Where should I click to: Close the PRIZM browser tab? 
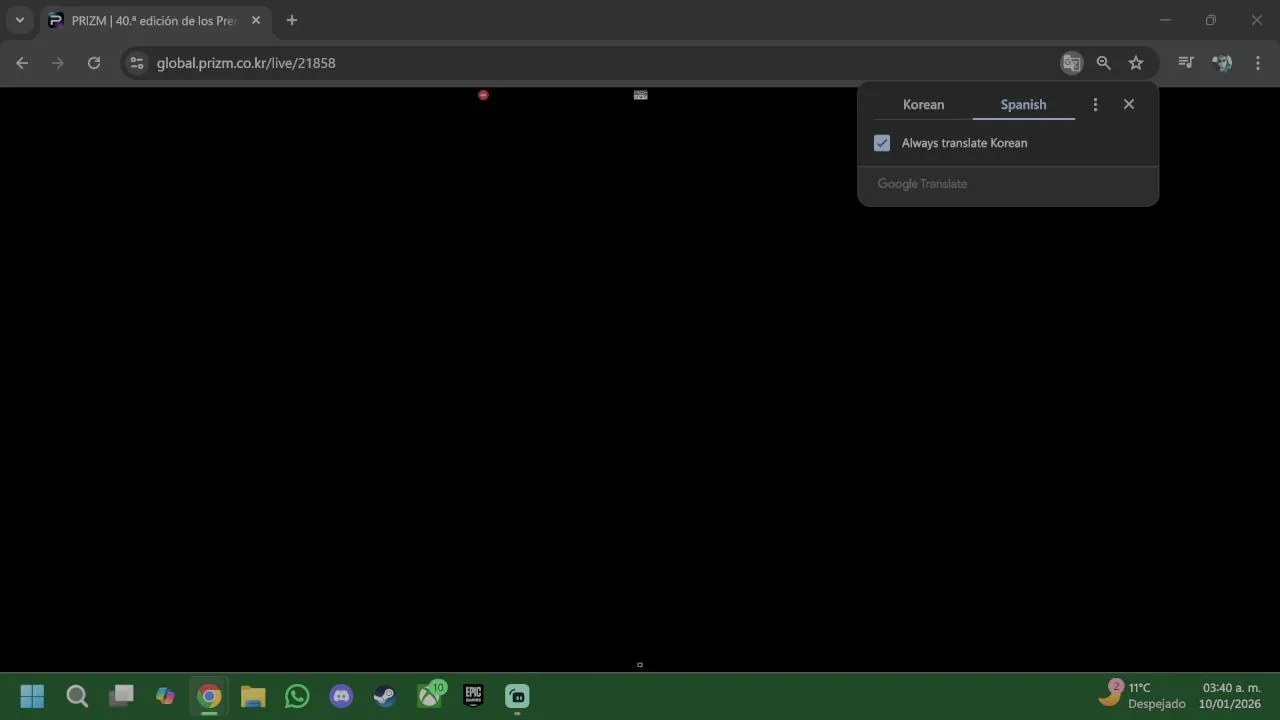click(256, 20)
